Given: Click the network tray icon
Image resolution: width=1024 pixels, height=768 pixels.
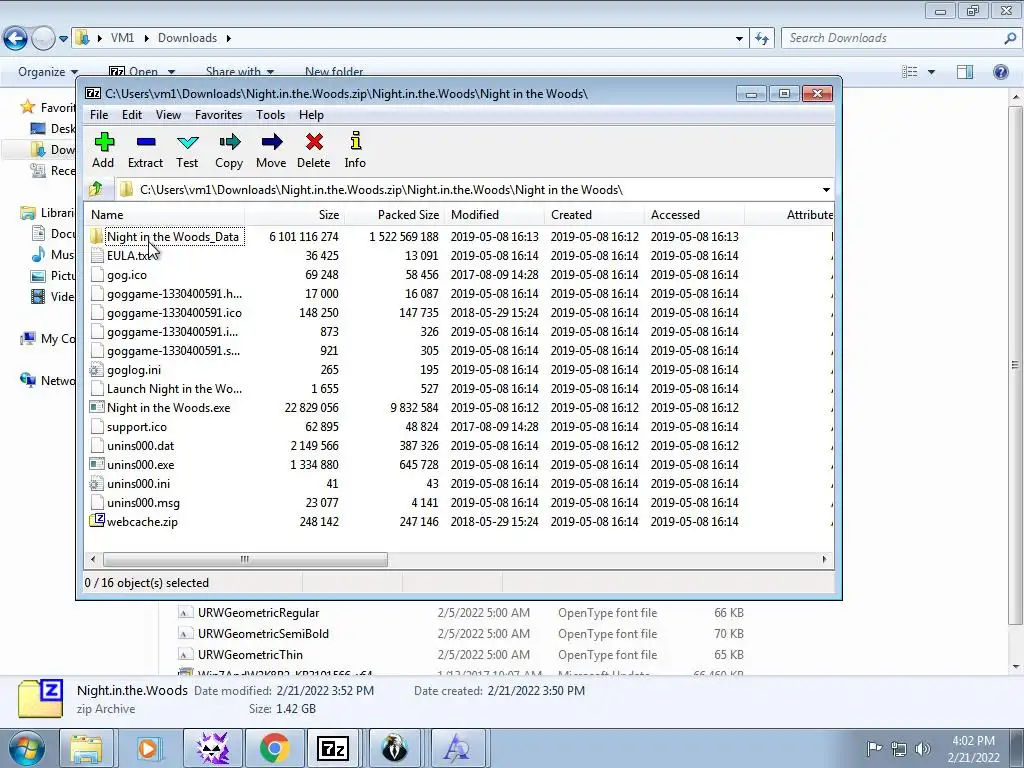Looking at the screenshot, I should 899,749.
